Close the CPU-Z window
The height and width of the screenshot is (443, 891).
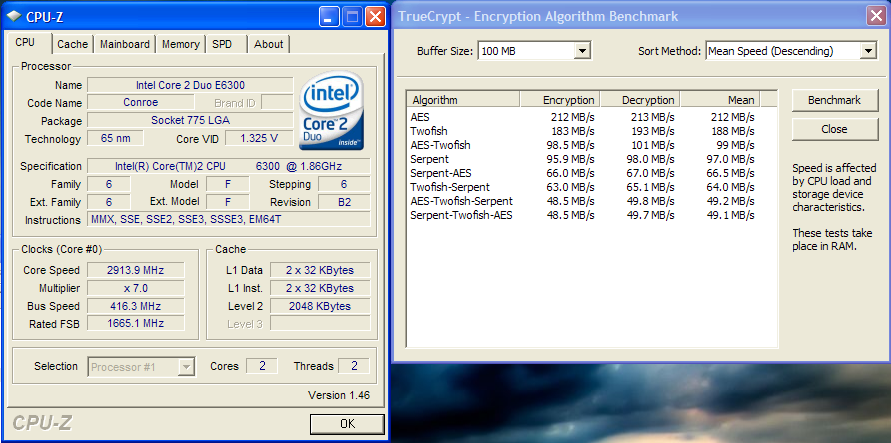375,16
